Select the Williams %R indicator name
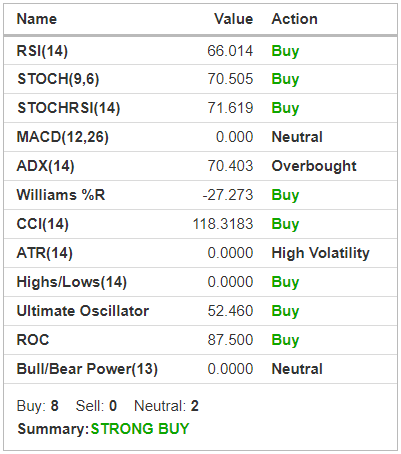This screenshot has height=454, width=401. click(x=61, y=195)
